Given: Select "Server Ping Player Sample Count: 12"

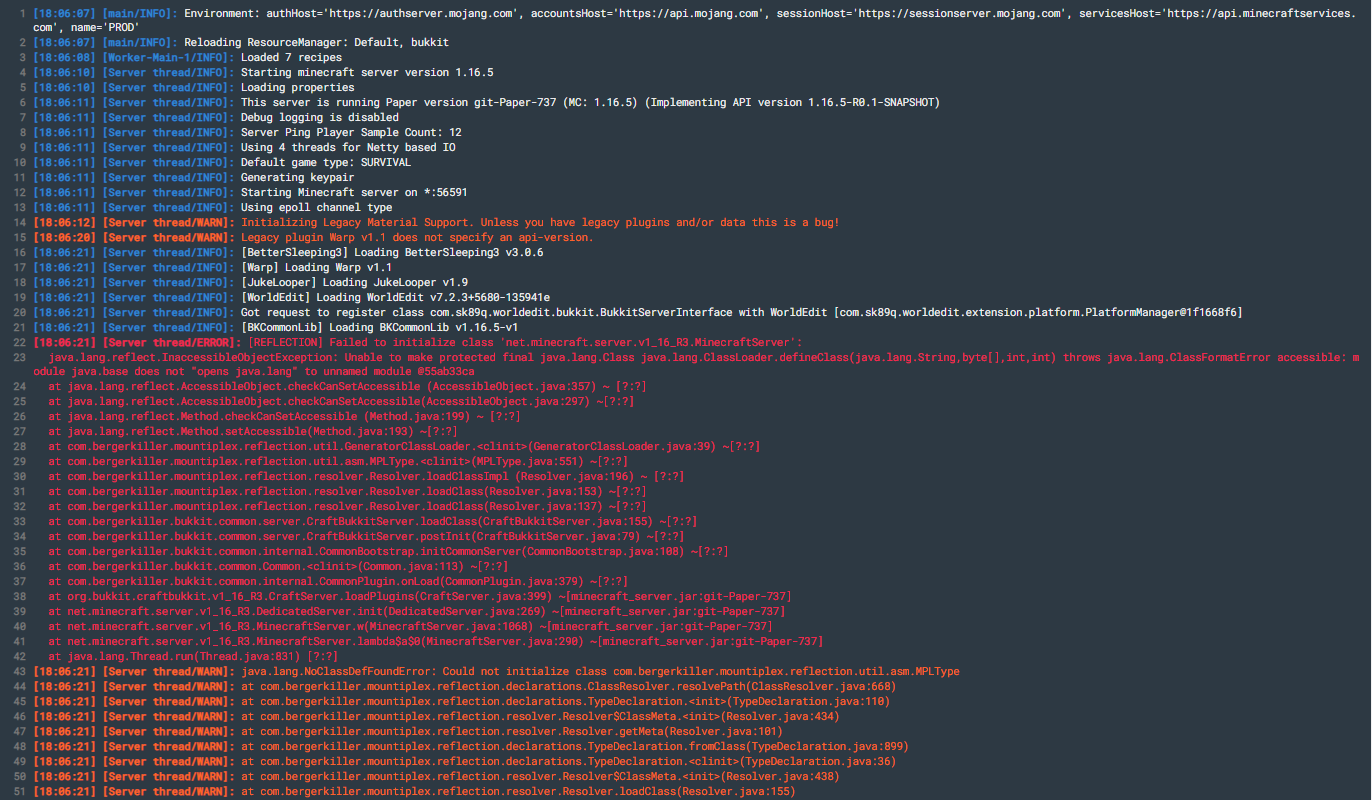Looking at the screenshot, I should 351,133.
